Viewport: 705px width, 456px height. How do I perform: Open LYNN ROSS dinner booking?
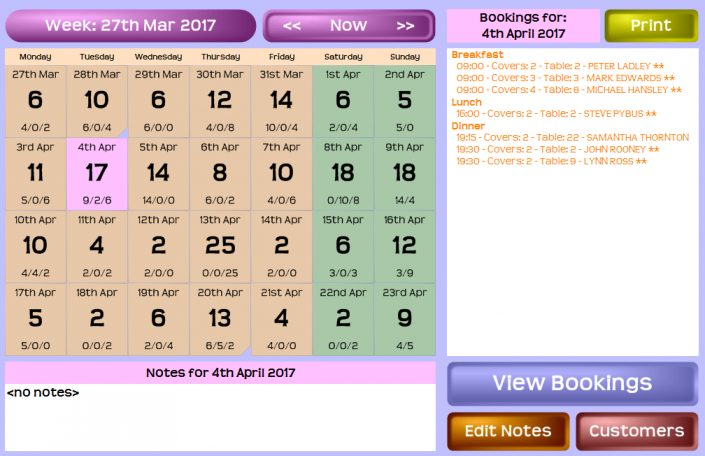tap(552, 161)
